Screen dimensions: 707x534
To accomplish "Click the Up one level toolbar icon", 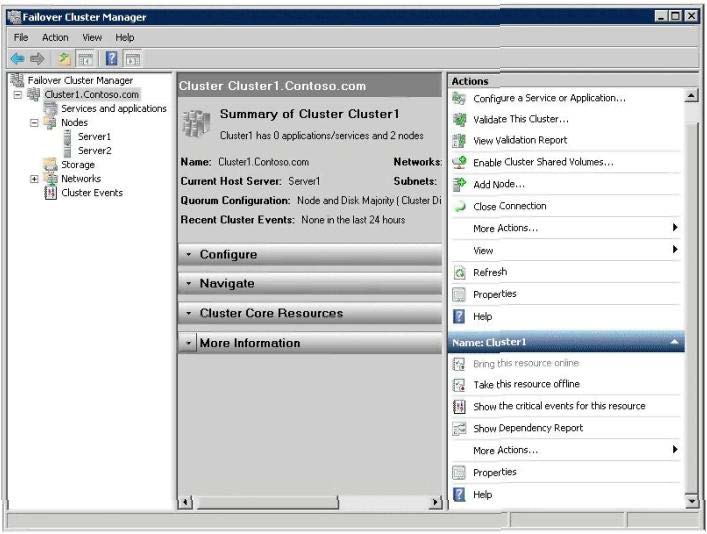I will (64, 59).
